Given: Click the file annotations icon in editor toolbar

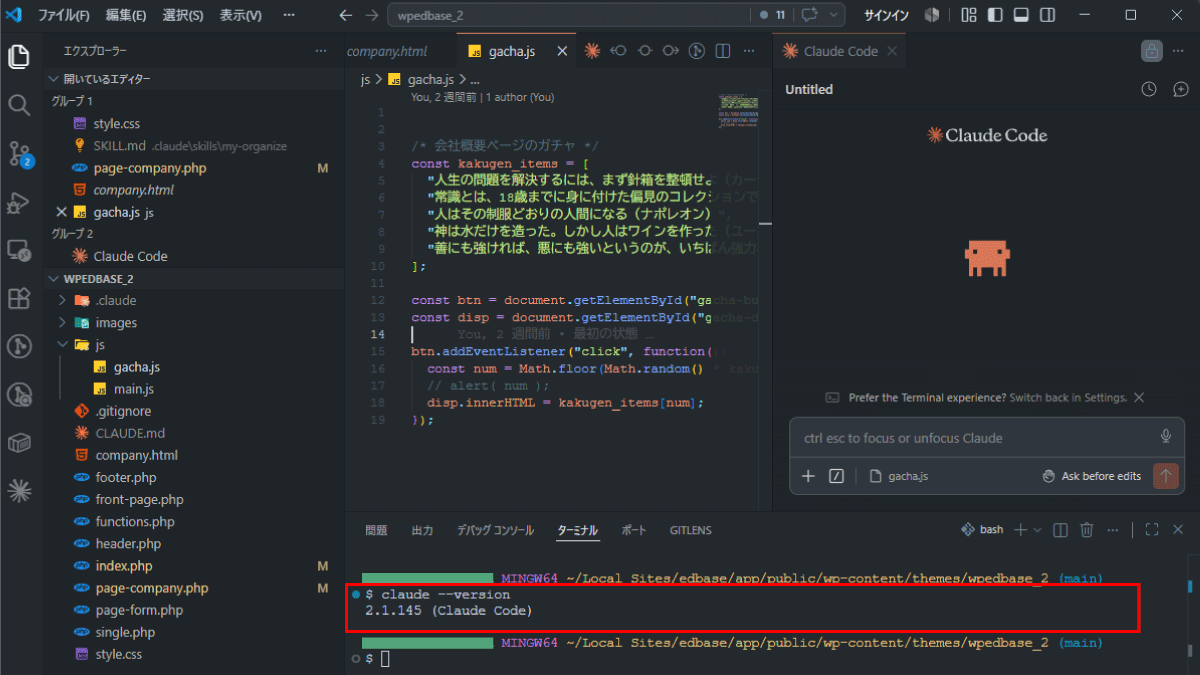Looking at the screenshot, I should coord(697,51).
